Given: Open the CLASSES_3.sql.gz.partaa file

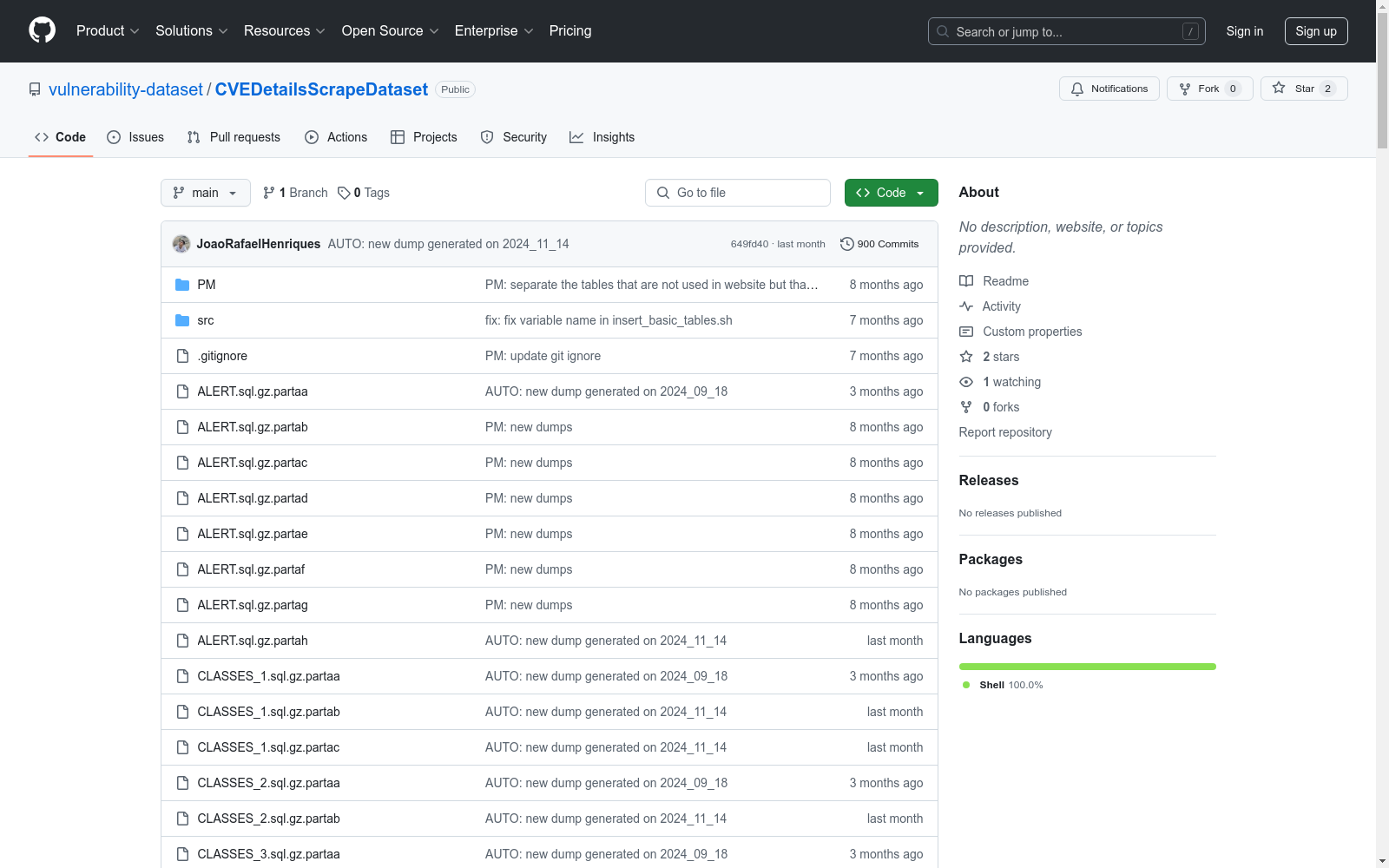Looking at the screenshot, I should click(268, 854).
